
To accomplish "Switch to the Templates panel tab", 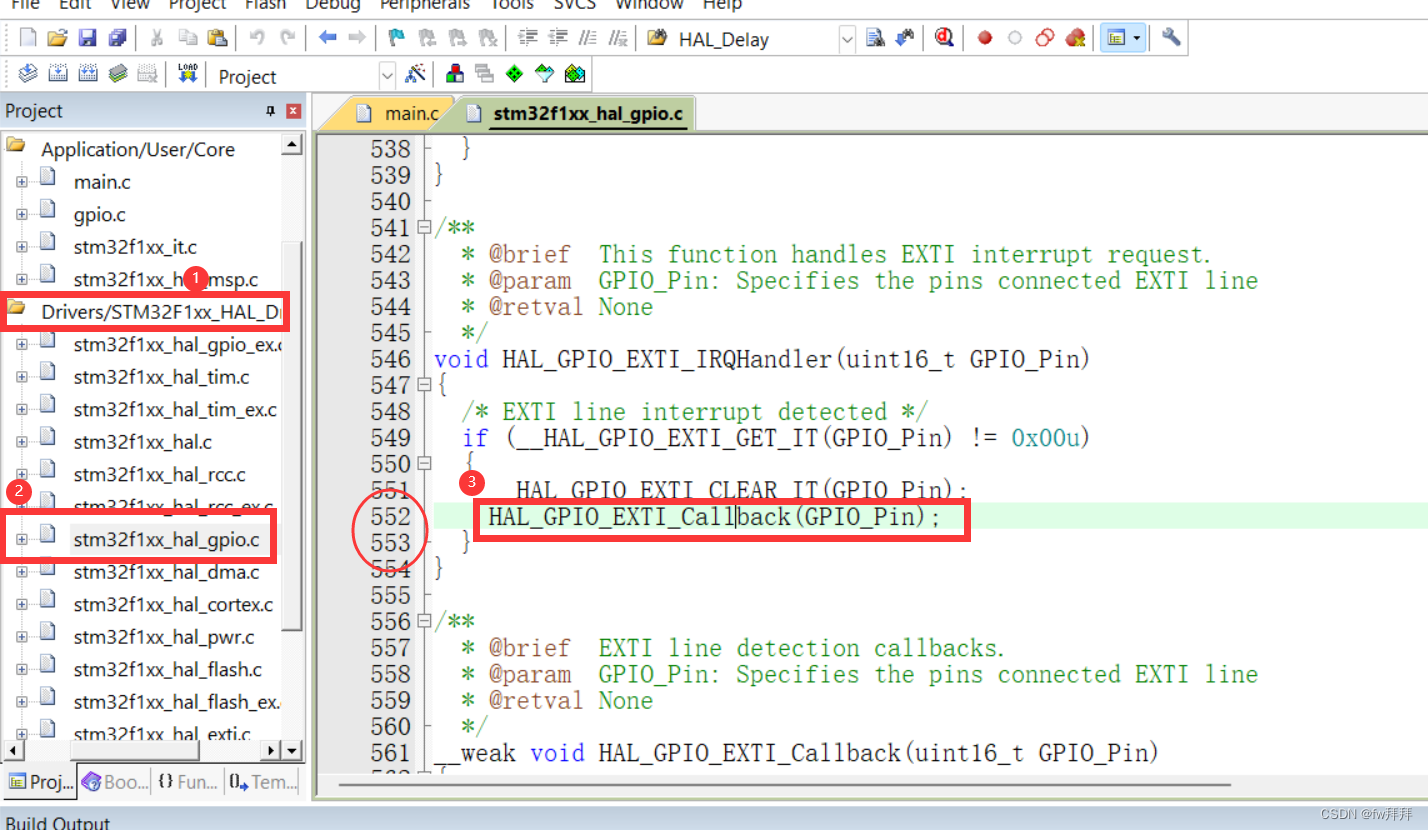I will point(262,782).
